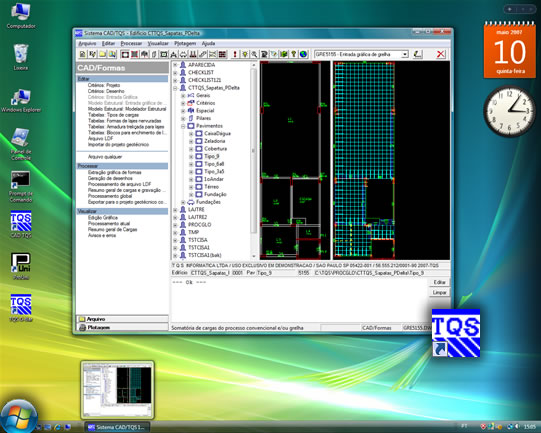Expand the Fundações tree node
Viewport: 541px width, 433px height.
pos(183,202)
